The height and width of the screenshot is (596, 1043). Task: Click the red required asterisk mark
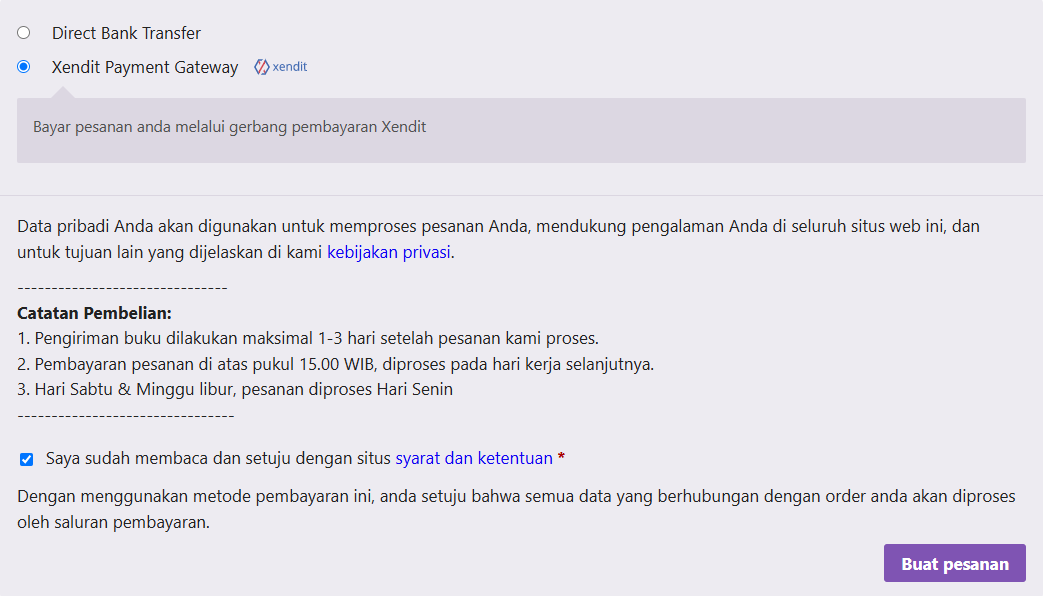(x=561, y=458)
